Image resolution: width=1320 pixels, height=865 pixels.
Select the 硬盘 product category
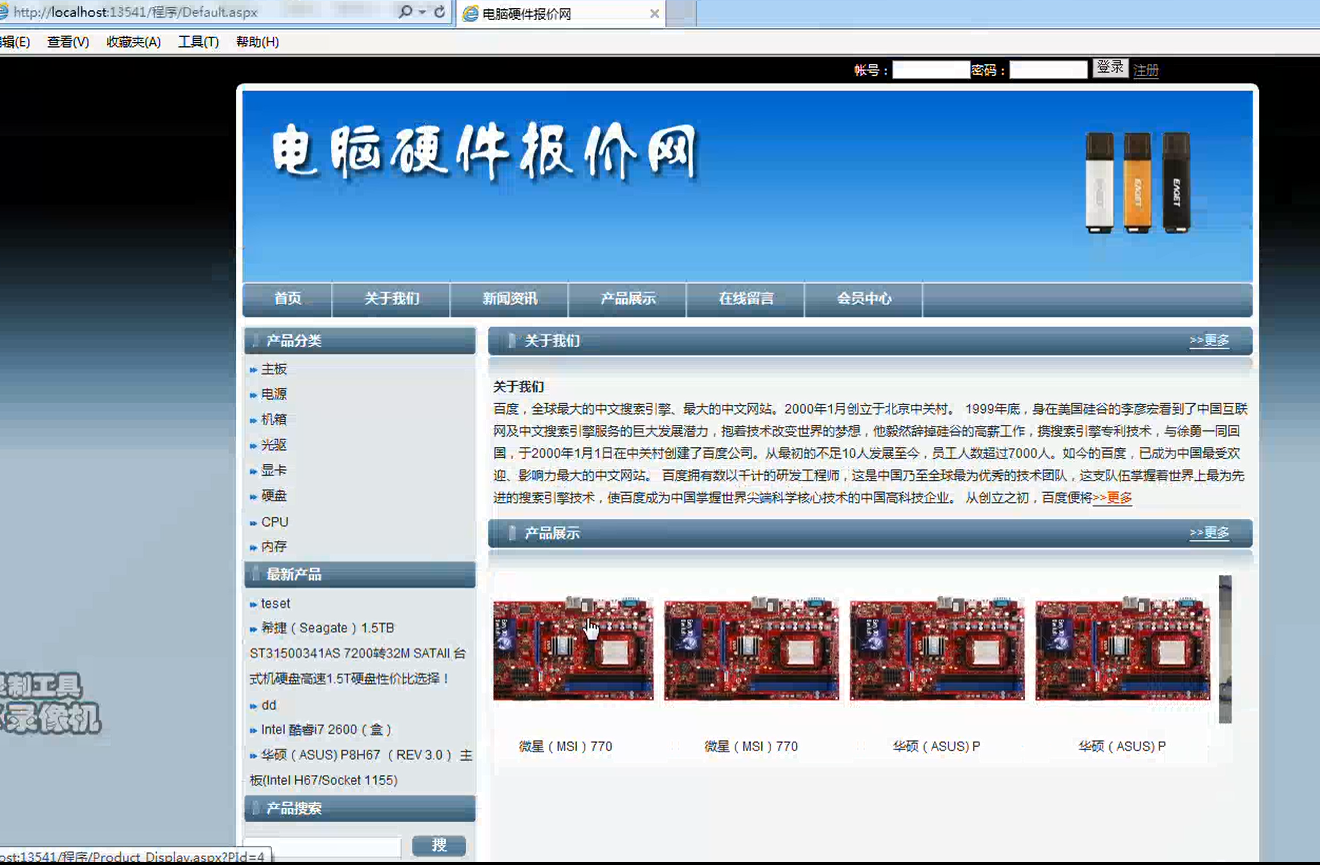point(274,496)
